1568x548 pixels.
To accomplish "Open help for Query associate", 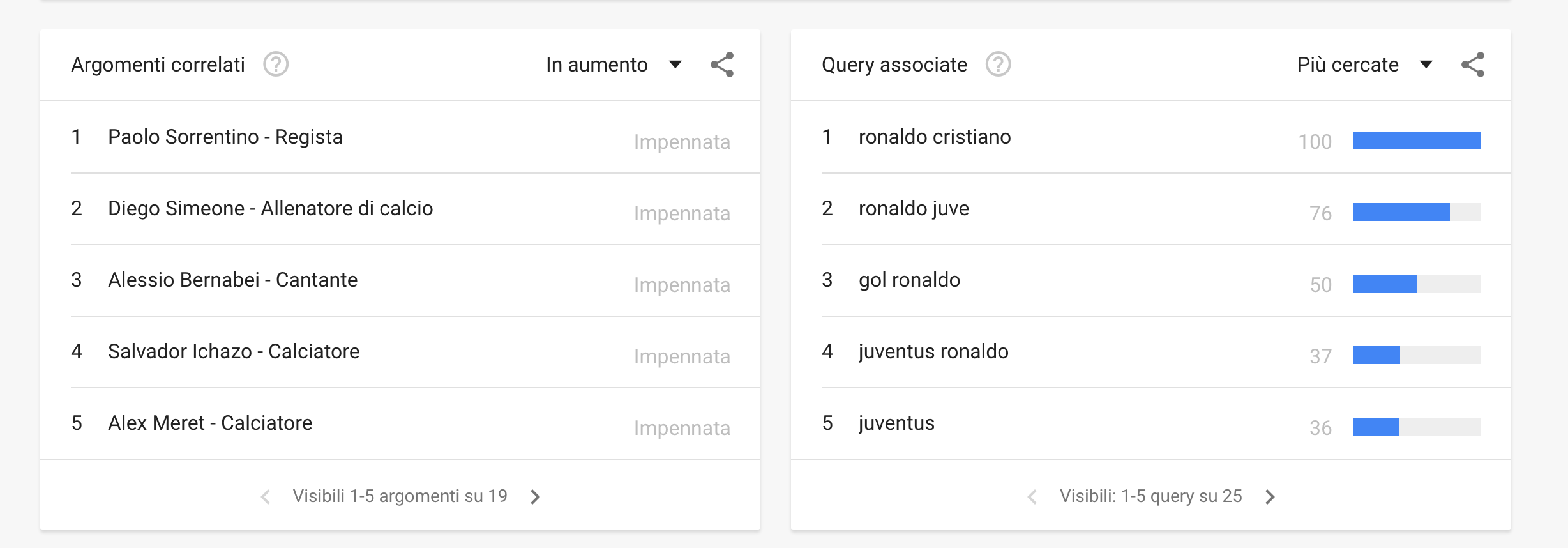I will click(998, 65).
